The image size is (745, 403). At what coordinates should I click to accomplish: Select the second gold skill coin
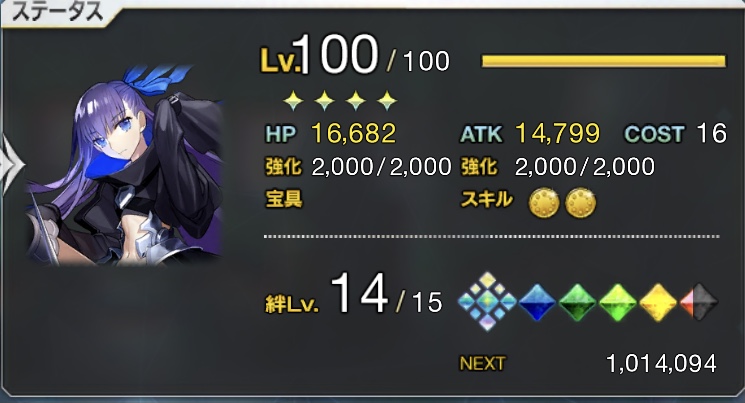point(580,202)
